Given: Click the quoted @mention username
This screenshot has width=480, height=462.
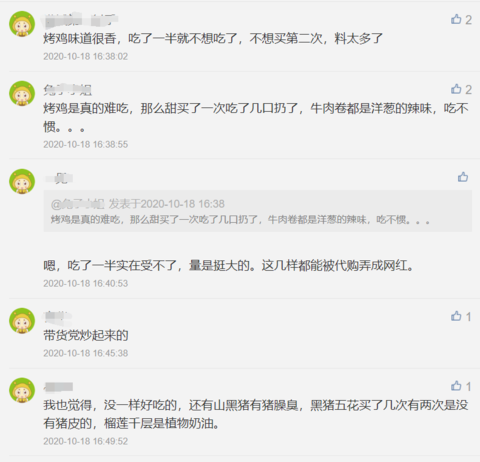Looking at the screenshot, I should pos(77,204).
